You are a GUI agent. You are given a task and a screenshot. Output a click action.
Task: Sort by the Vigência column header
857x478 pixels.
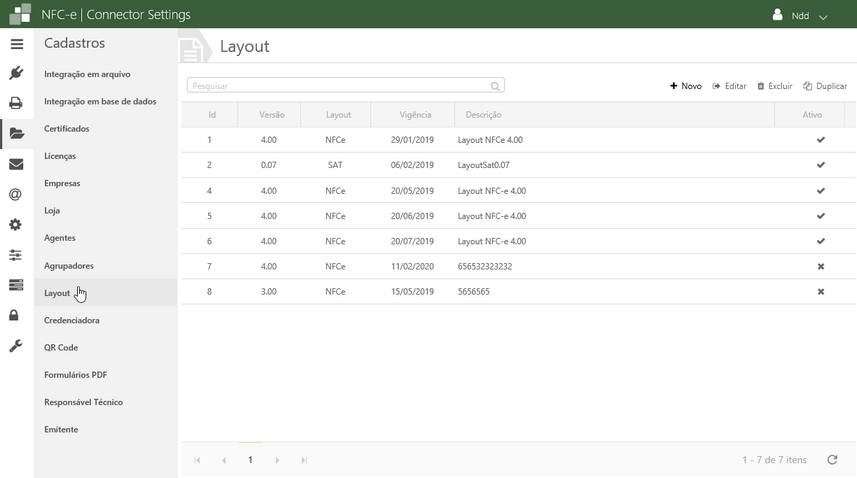coord(415,115)
